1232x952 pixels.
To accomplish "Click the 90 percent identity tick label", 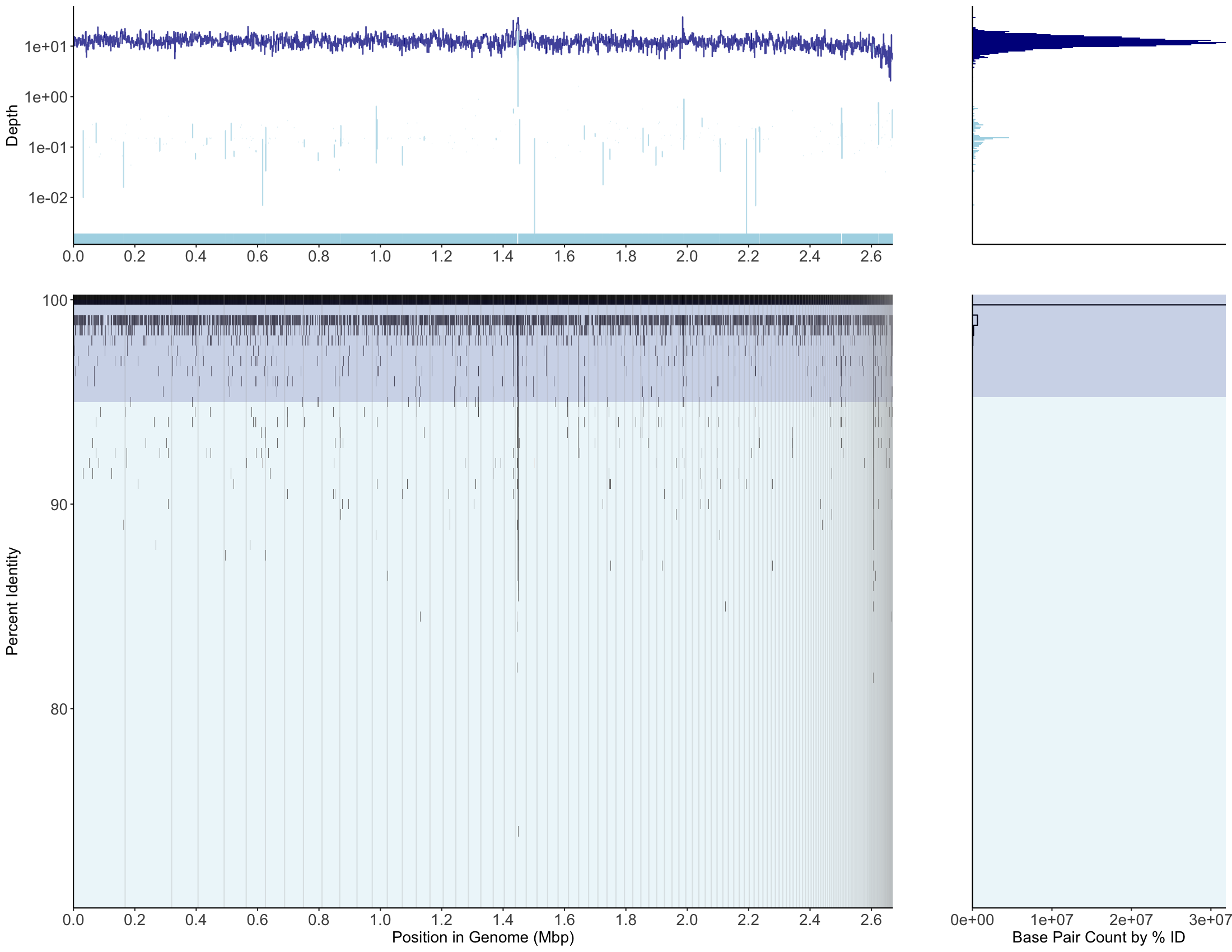I will pos(59,505).
